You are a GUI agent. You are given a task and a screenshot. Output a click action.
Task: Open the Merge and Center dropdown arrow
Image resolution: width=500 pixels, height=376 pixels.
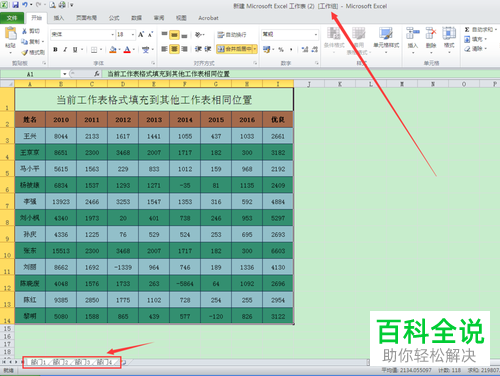tap(255, 49)
